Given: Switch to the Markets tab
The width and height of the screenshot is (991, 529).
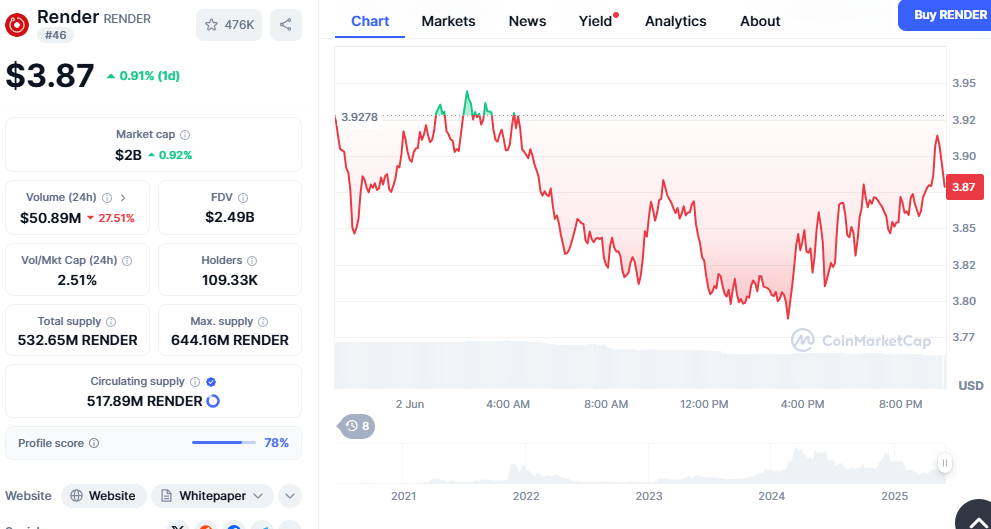Looking at the screenshot, I should pyautogui.click(x=448, y=21).
